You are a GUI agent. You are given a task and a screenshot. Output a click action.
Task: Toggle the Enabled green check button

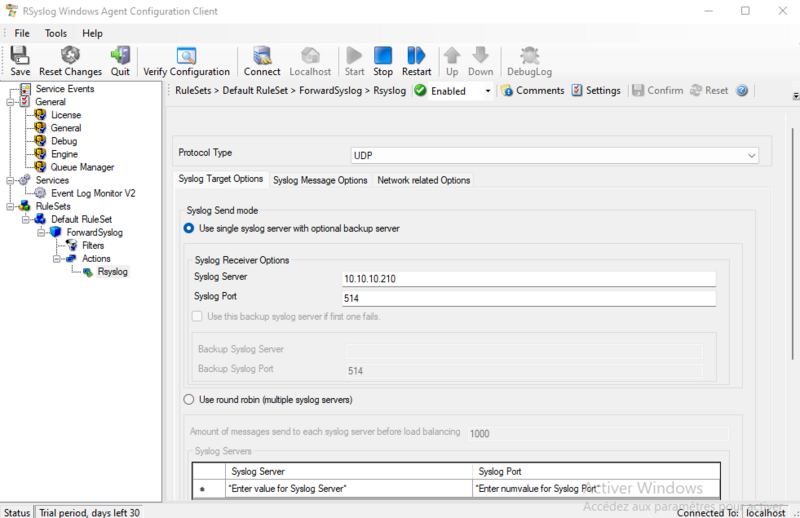pos(421,91)
